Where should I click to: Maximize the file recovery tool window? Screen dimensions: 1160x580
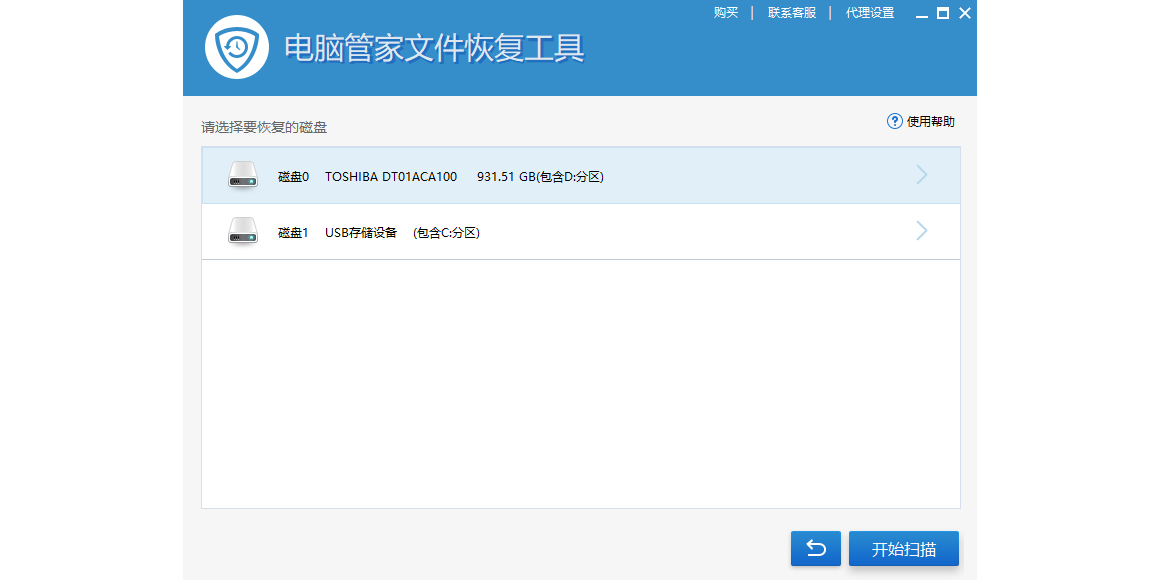[942, 13]
